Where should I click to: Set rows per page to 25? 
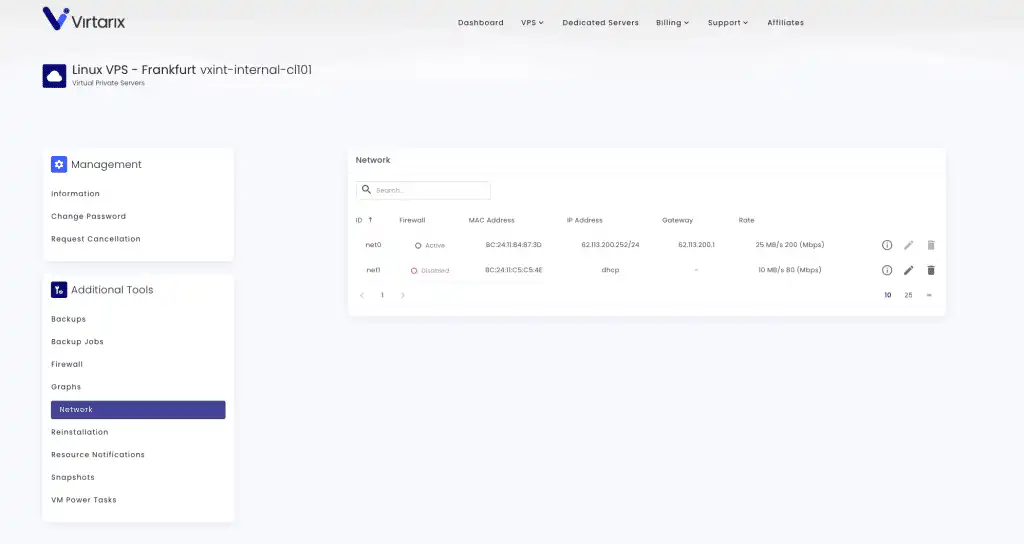point(908,295)
